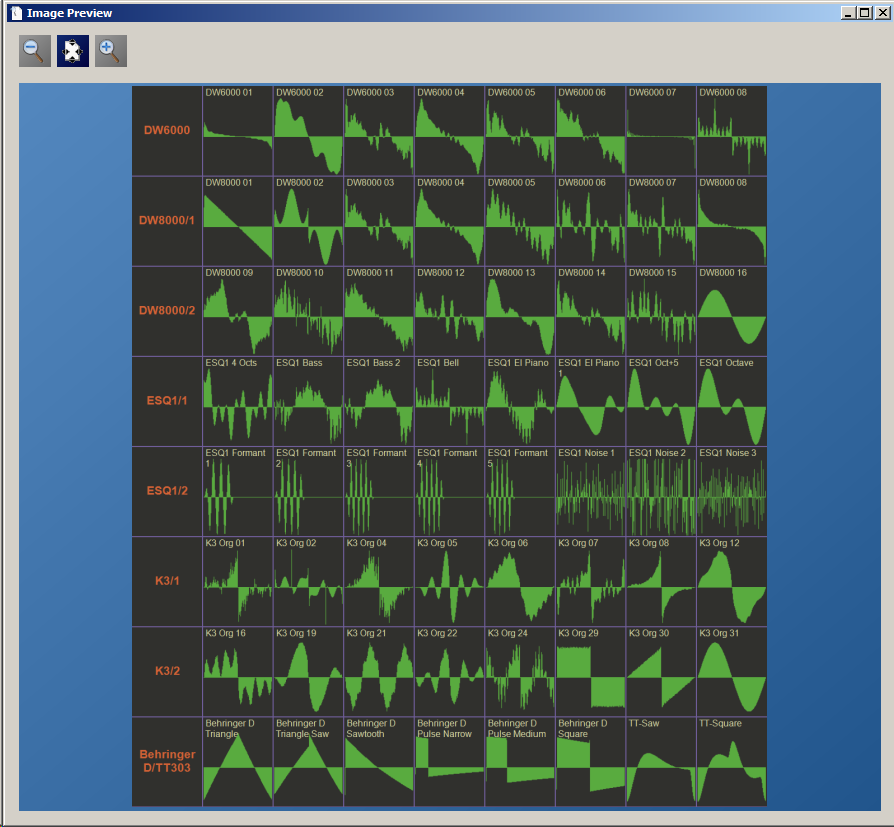The height and width of the screenshot is (827, 894).
Task: Select the K3 Org 22 waveform
Action: tap(449, 671)
